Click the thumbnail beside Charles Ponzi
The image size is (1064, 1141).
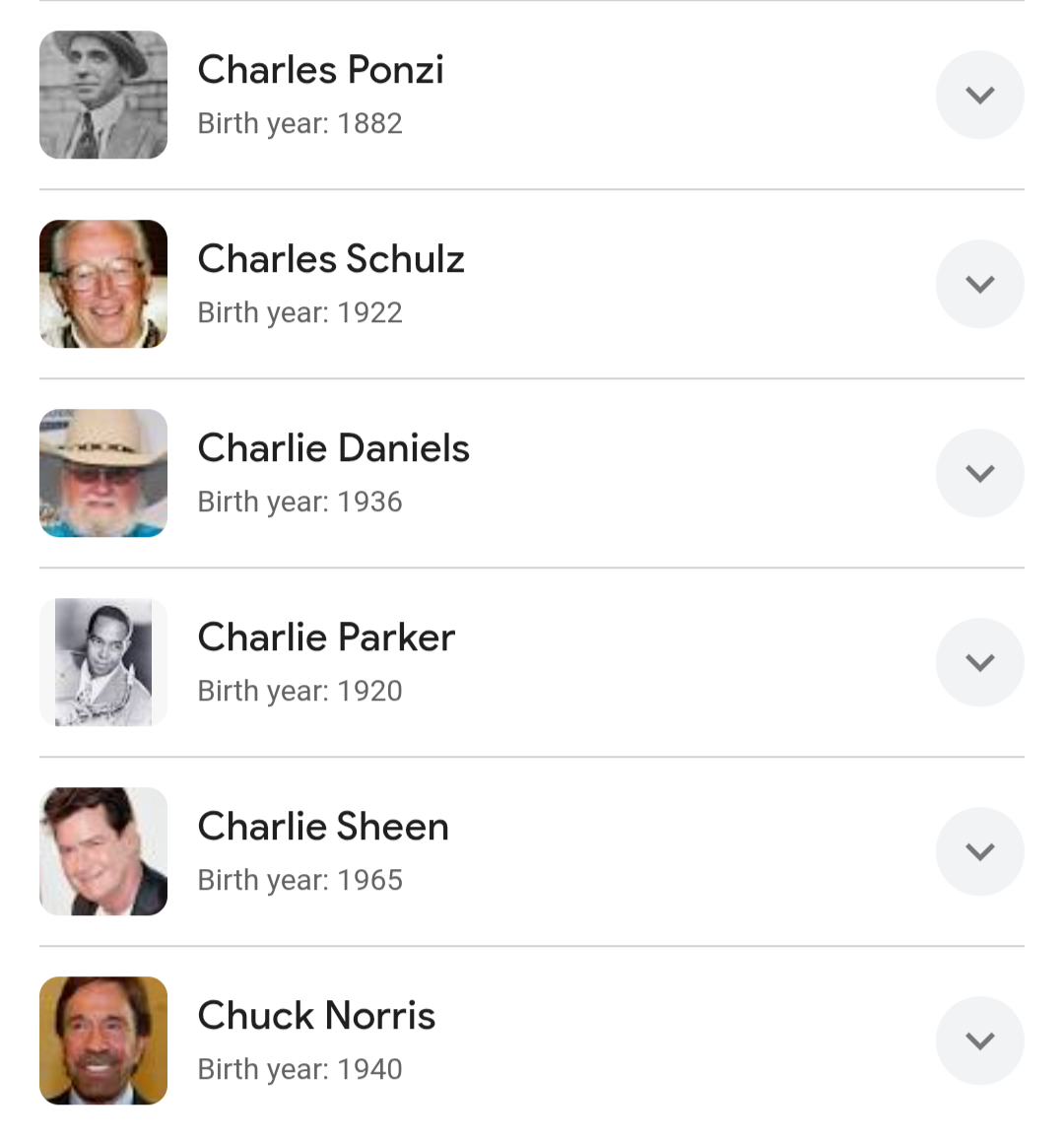pyautogui.click(x=103, y=95)
